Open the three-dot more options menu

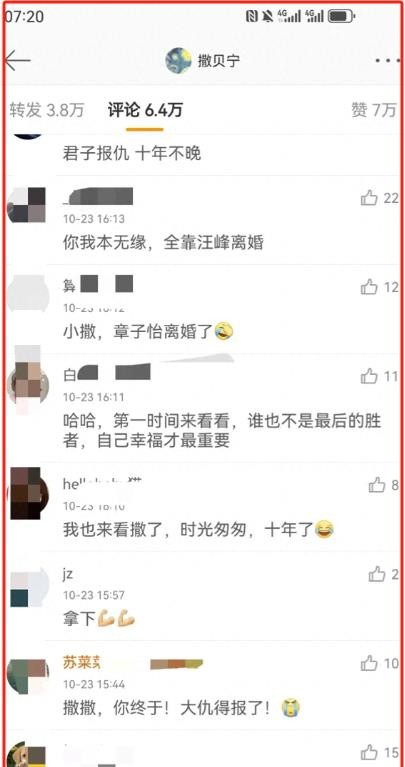pyautogui.click(x=387, y=61)
